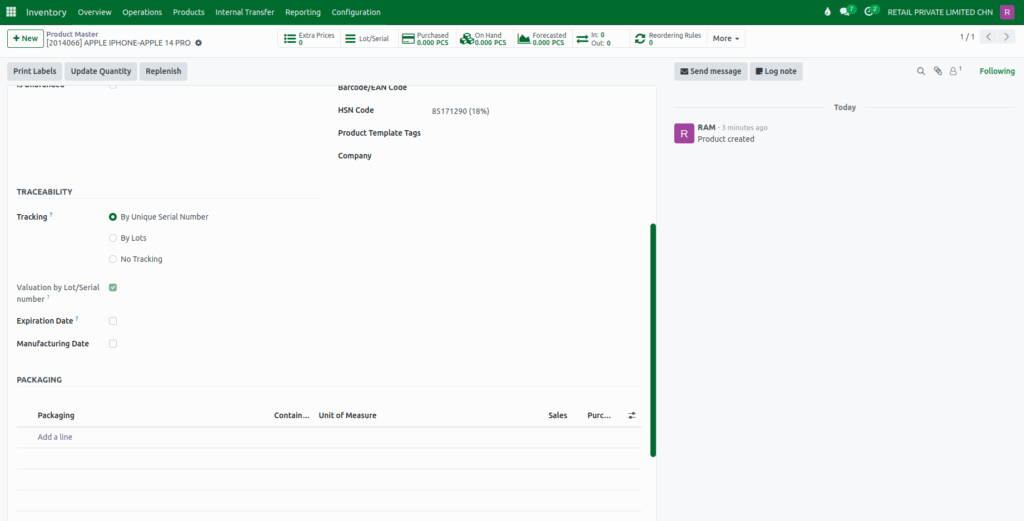
Task: Click Add a line in Packaging
Action: pyautogui.click(x=55, y=437)
